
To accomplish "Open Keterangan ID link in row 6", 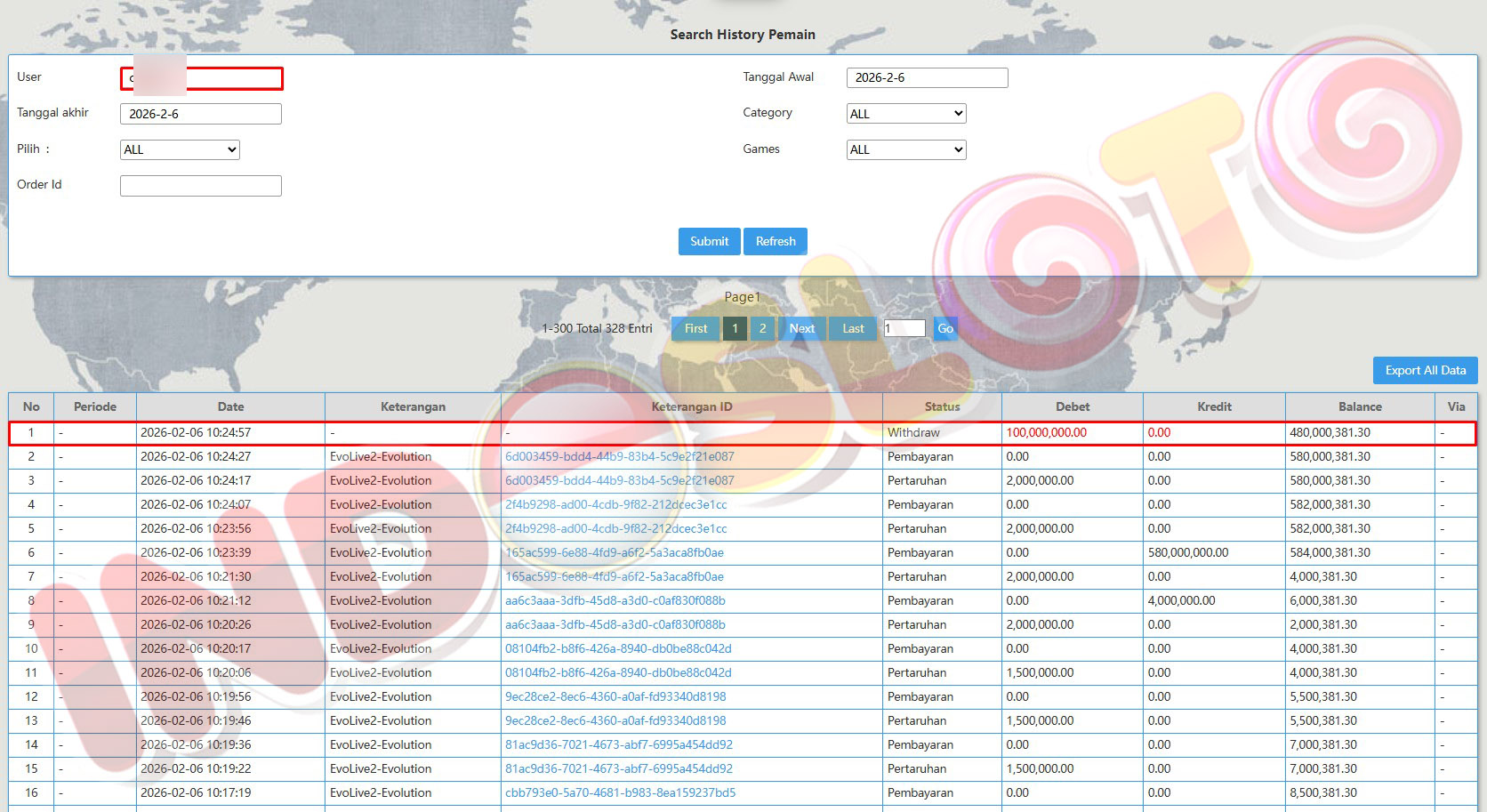I will [614, 552].
